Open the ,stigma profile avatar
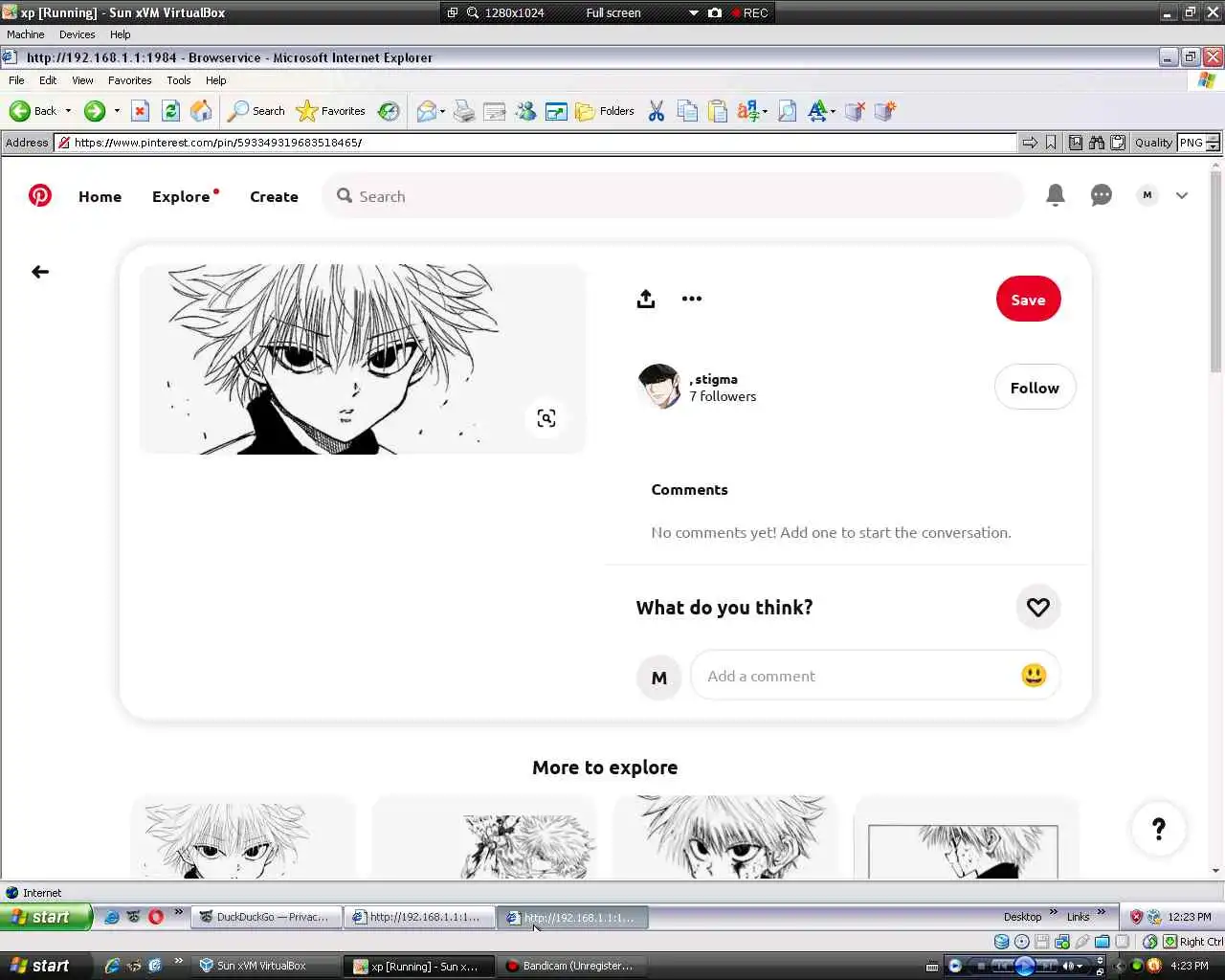This screenshot has height=980, width=1225. [x=659, y=387]
